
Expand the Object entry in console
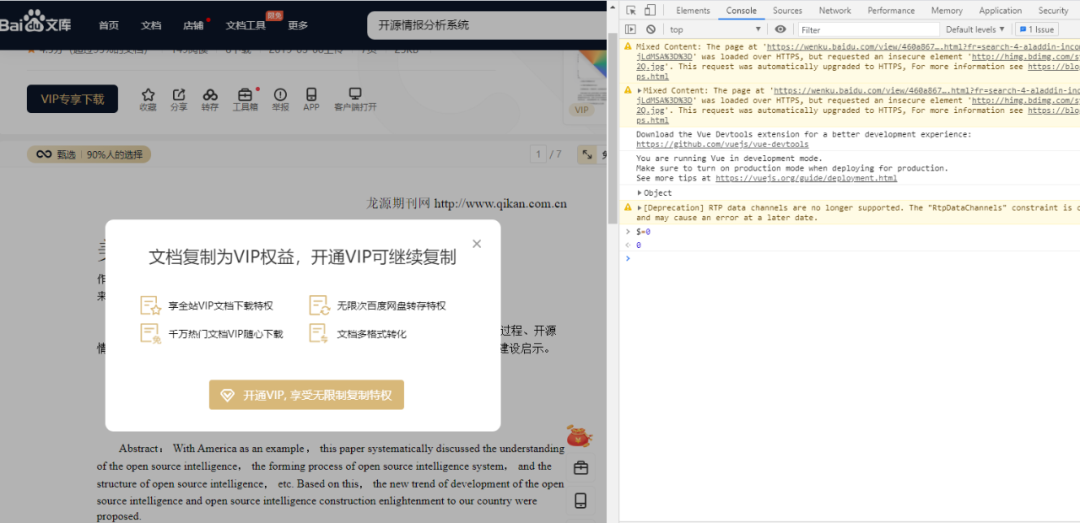pyautogui.click(x=640, y=193)
